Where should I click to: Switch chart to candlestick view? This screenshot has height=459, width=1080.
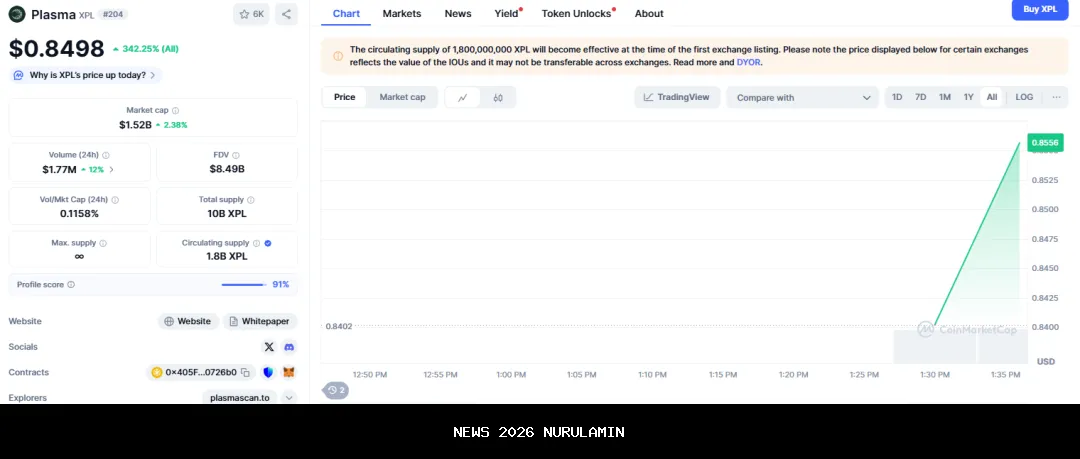498,97
